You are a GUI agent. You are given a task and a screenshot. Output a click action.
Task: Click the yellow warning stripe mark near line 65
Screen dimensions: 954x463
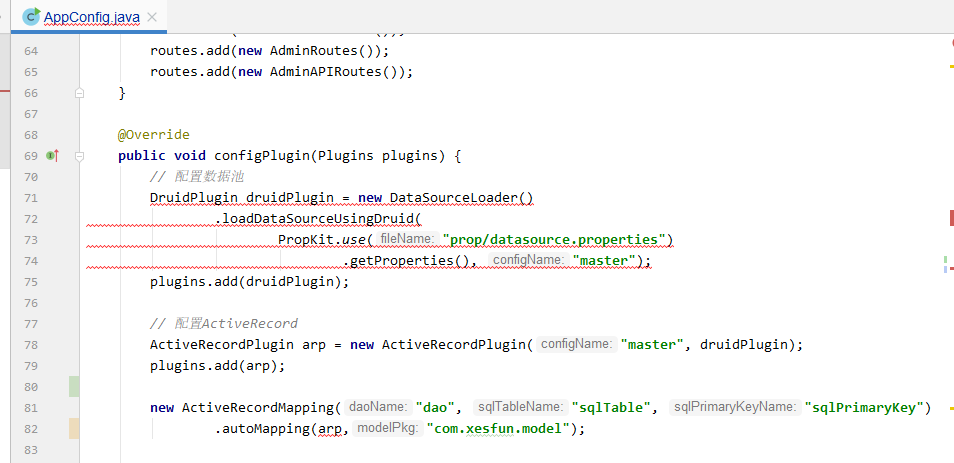tap(951, 66)
